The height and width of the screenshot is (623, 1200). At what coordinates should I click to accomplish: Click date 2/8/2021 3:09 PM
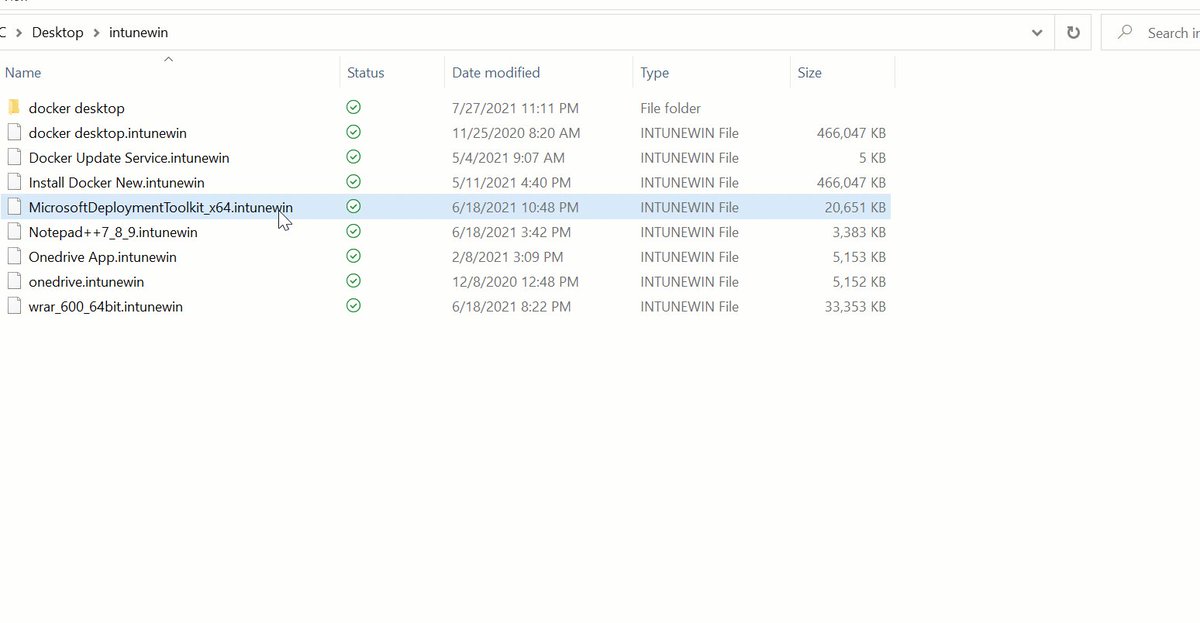(x=507, y=257)
